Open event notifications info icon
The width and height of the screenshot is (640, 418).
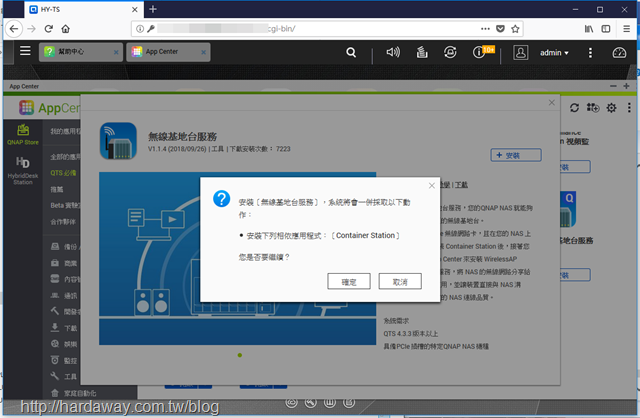click(x=478, y=52)
